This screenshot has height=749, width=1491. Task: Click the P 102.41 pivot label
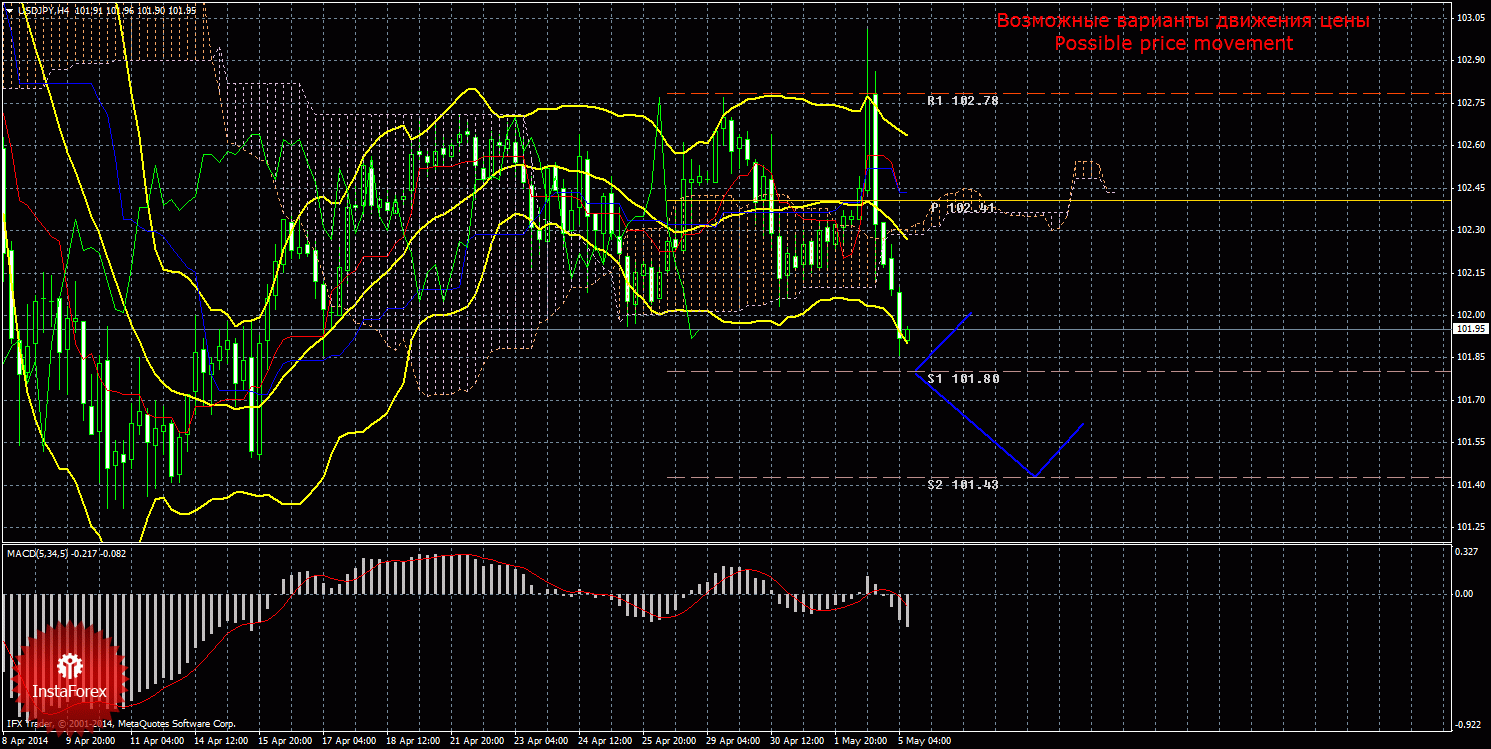[963, 208]
